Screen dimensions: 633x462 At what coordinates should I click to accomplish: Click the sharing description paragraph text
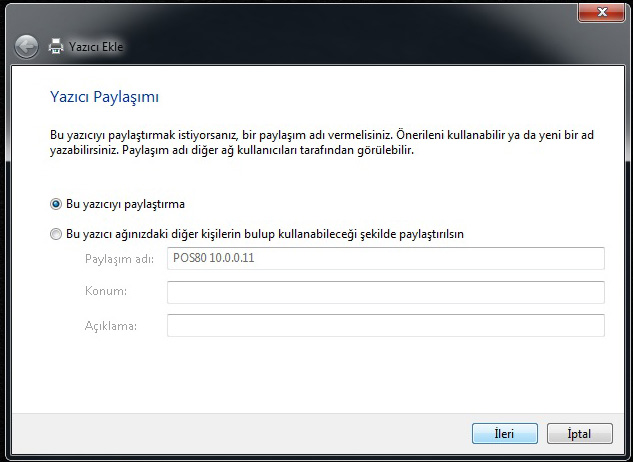[300, 142]
